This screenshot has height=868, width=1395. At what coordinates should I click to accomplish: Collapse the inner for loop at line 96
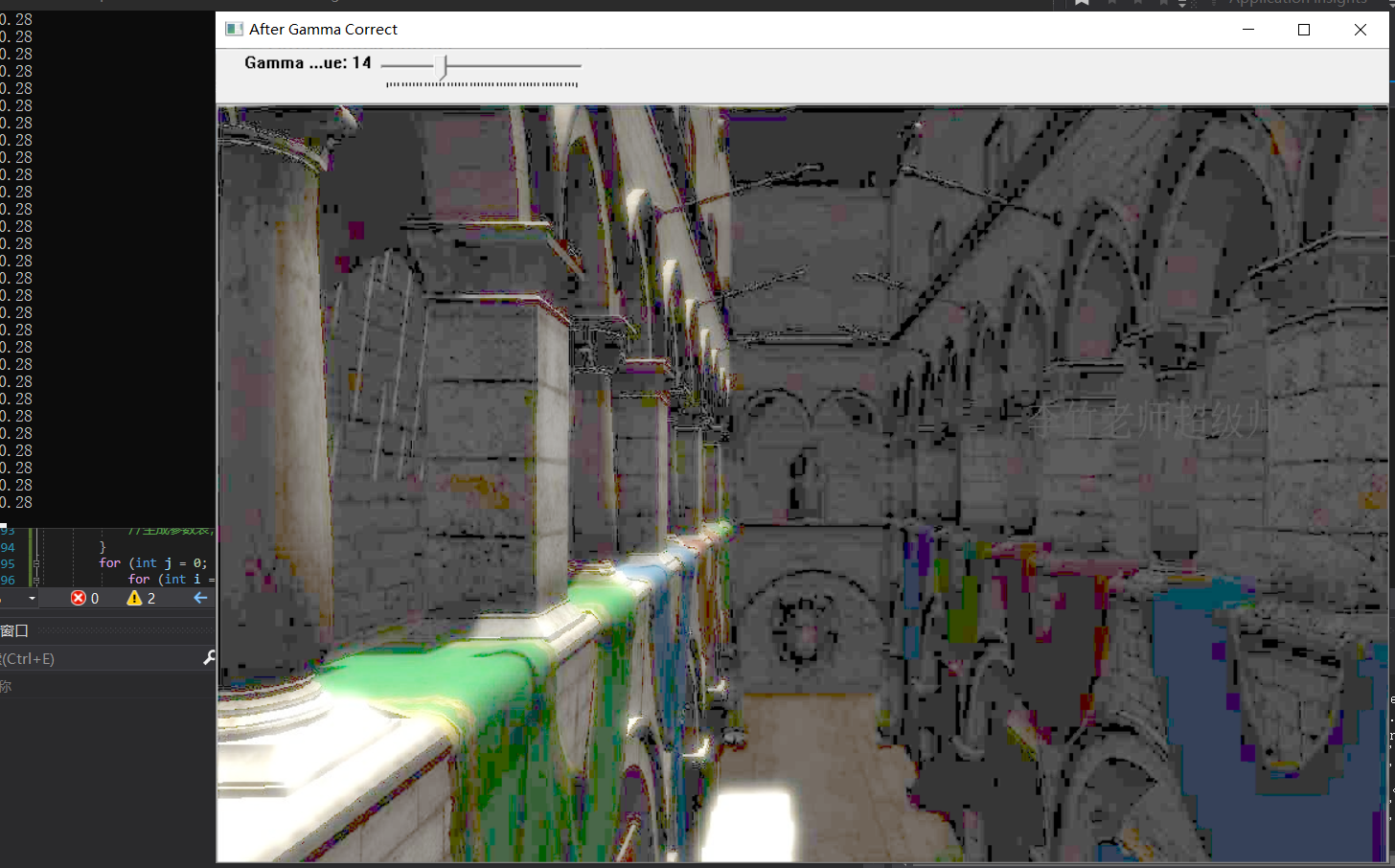coord(36,580)
